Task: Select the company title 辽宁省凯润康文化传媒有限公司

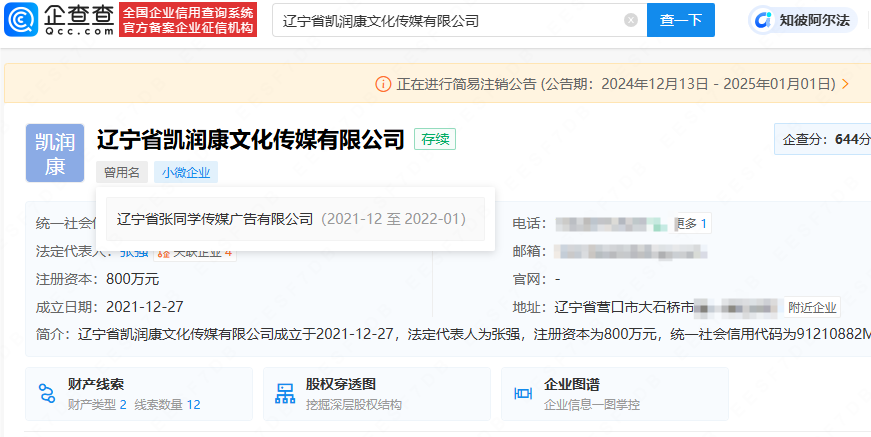Action: tap(251, 139)
